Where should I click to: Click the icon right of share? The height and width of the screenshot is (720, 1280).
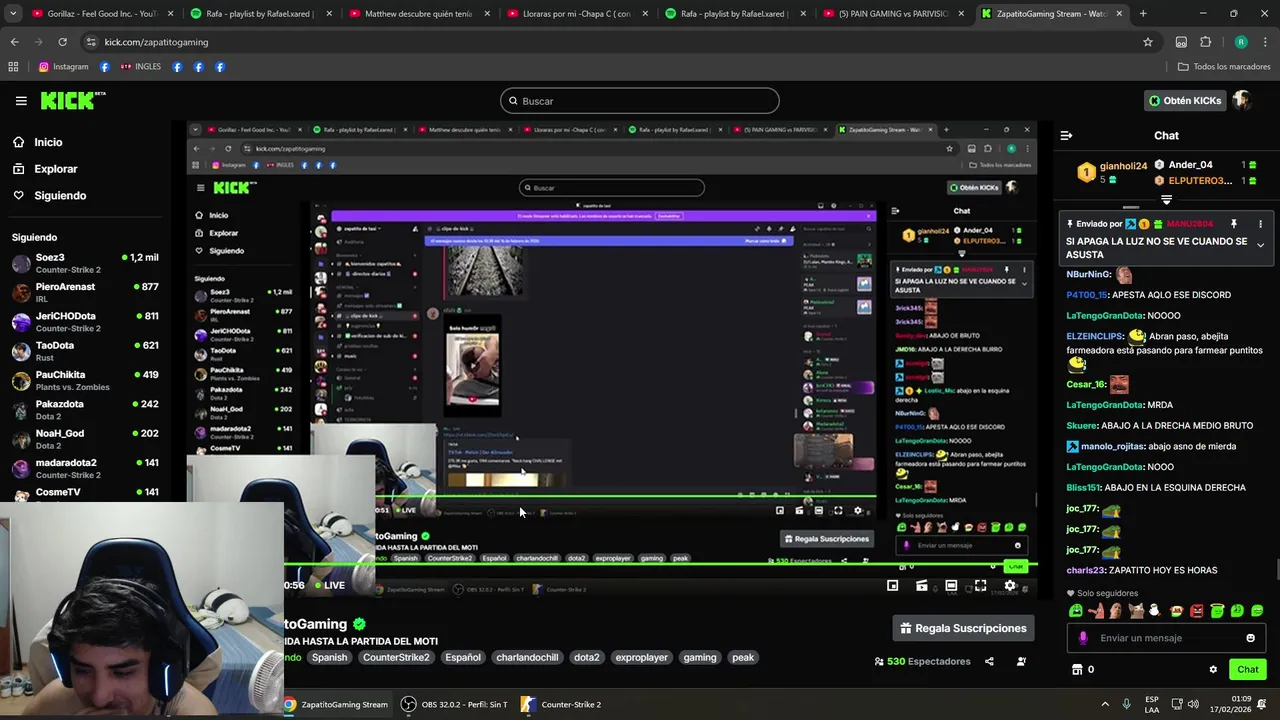click(1021, 661)
